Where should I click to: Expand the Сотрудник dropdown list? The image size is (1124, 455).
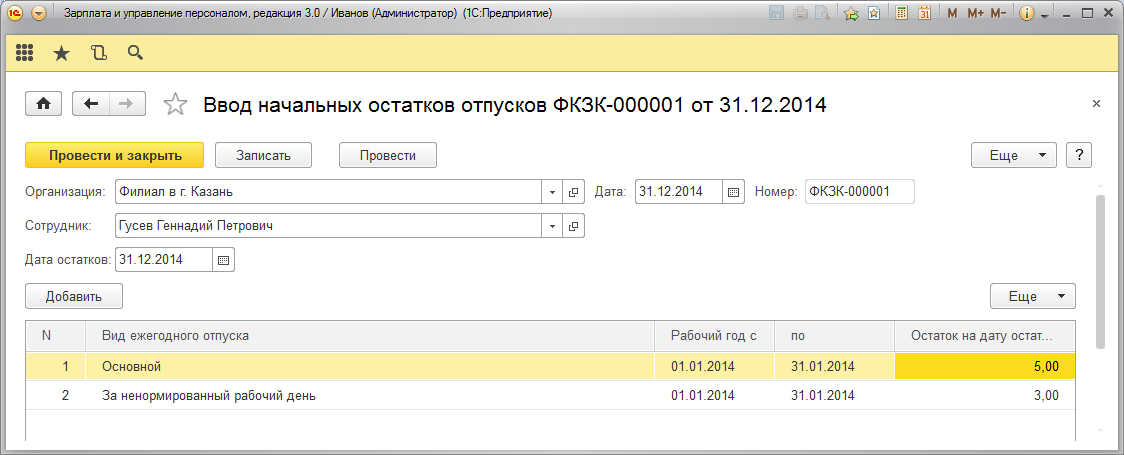552,226
